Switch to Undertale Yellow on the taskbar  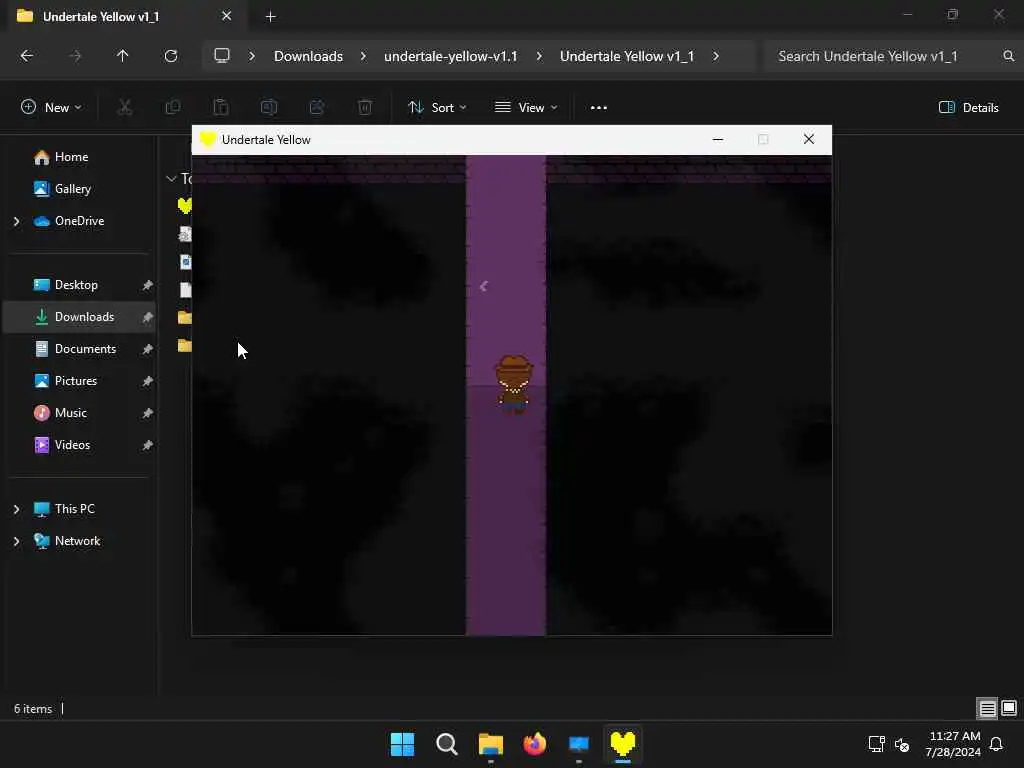pyautogui.click(x=622, y=744)
